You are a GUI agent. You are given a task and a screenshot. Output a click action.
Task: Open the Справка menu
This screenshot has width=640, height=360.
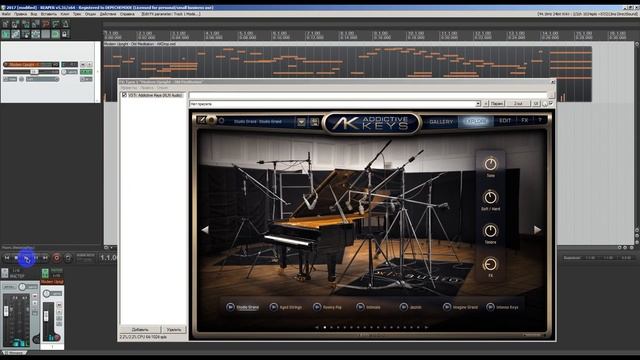(x=127, y=14)
